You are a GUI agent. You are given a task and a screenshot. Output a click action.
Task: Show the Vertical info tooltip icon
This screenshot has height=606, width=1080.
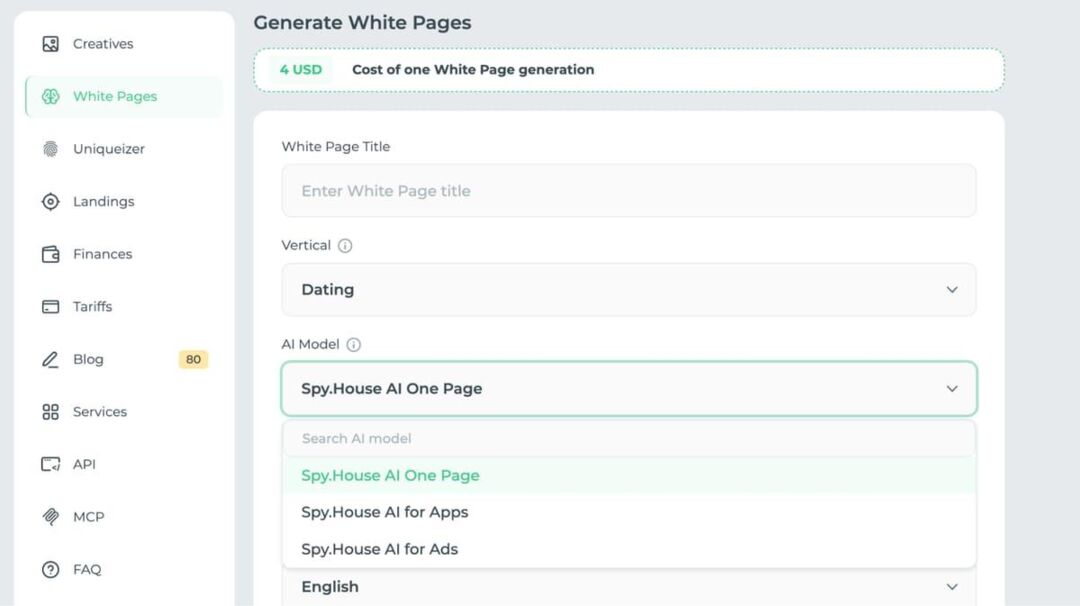(345, 246)
